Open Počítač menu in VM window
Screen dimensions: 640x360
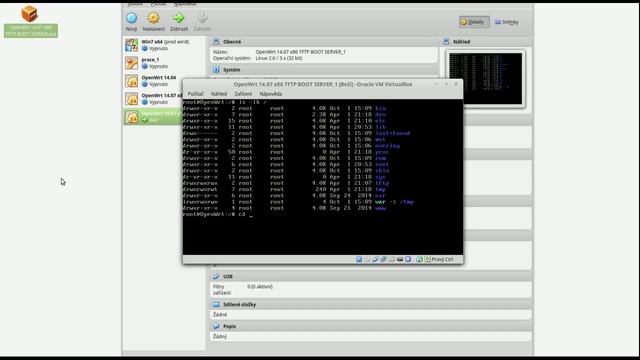[196, 94]
